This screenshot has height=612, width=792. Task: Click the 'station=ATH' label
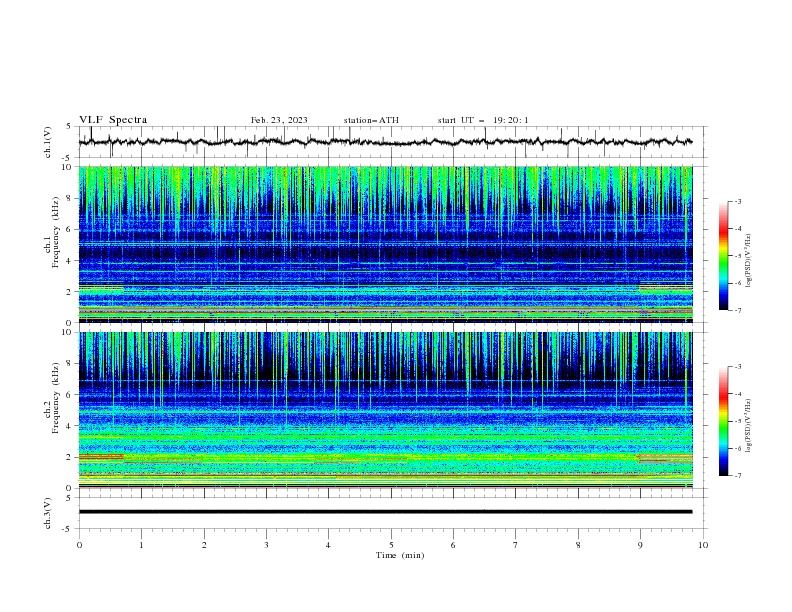click(x=371, y=120)
